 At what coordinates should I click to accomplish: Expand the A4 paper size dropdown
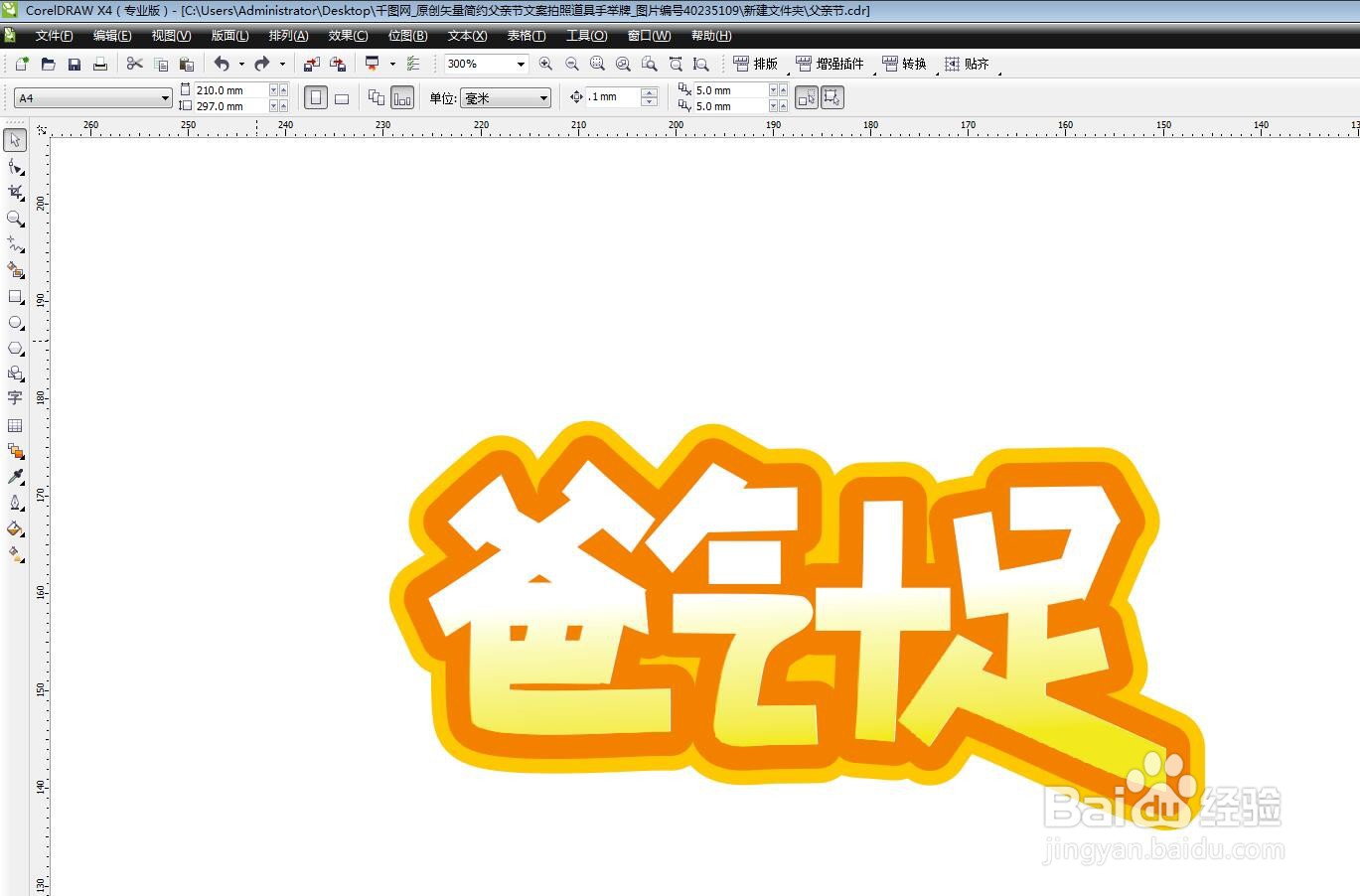[x=166, y=97]
